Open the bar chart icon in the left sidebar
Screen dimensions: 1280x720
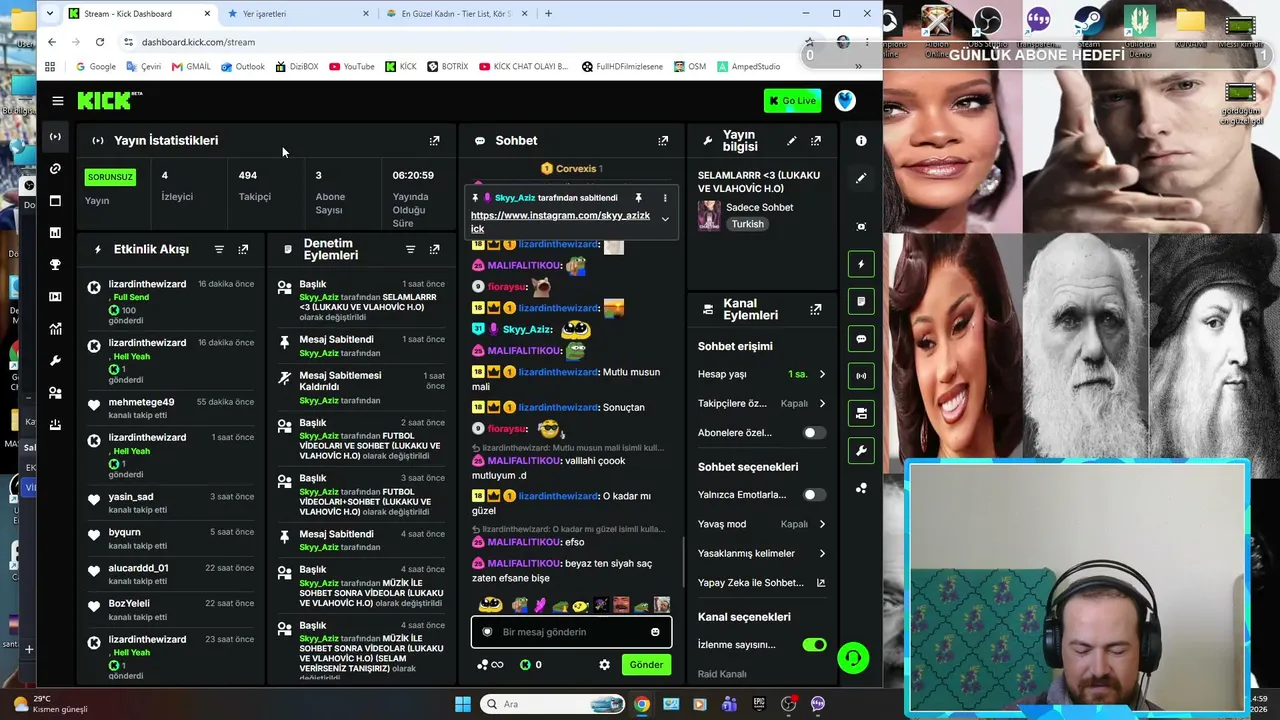[55, 233]
